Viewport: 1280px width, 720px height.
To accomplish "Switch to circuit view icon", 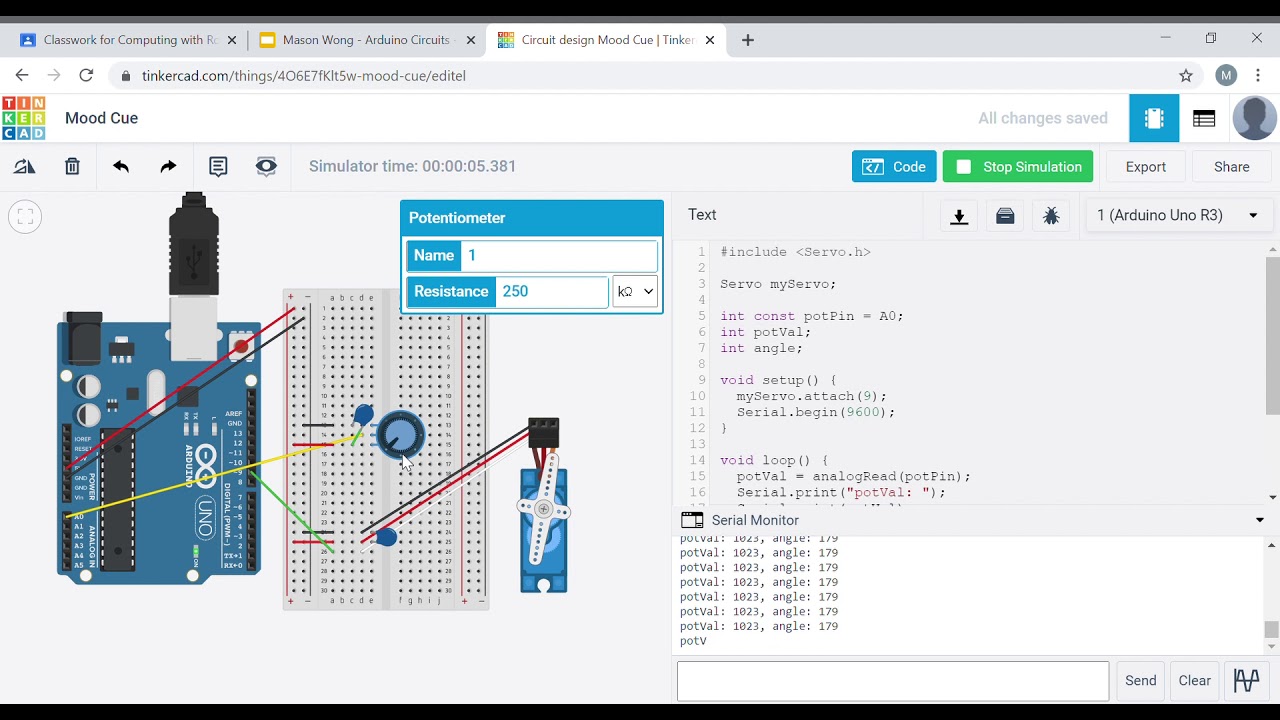I will (x=1154, y=118).
